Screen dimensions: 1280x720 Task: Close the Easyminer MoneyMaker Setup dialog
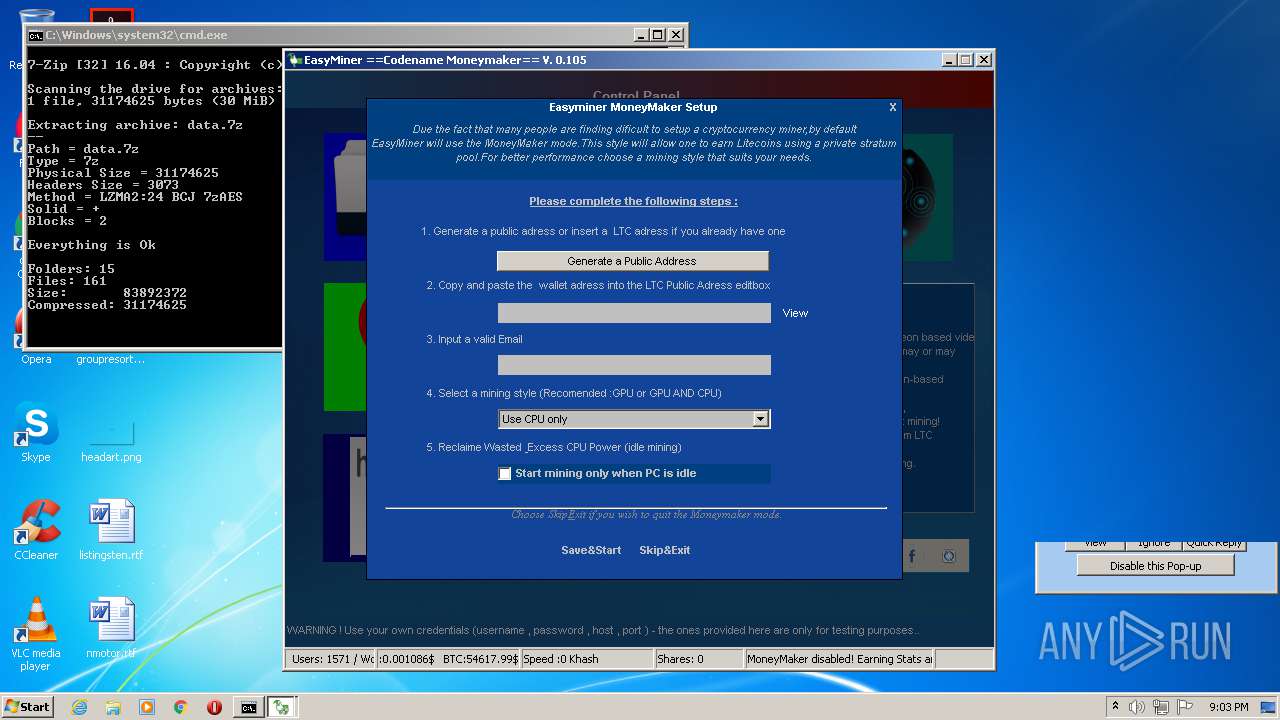point(893,106)
